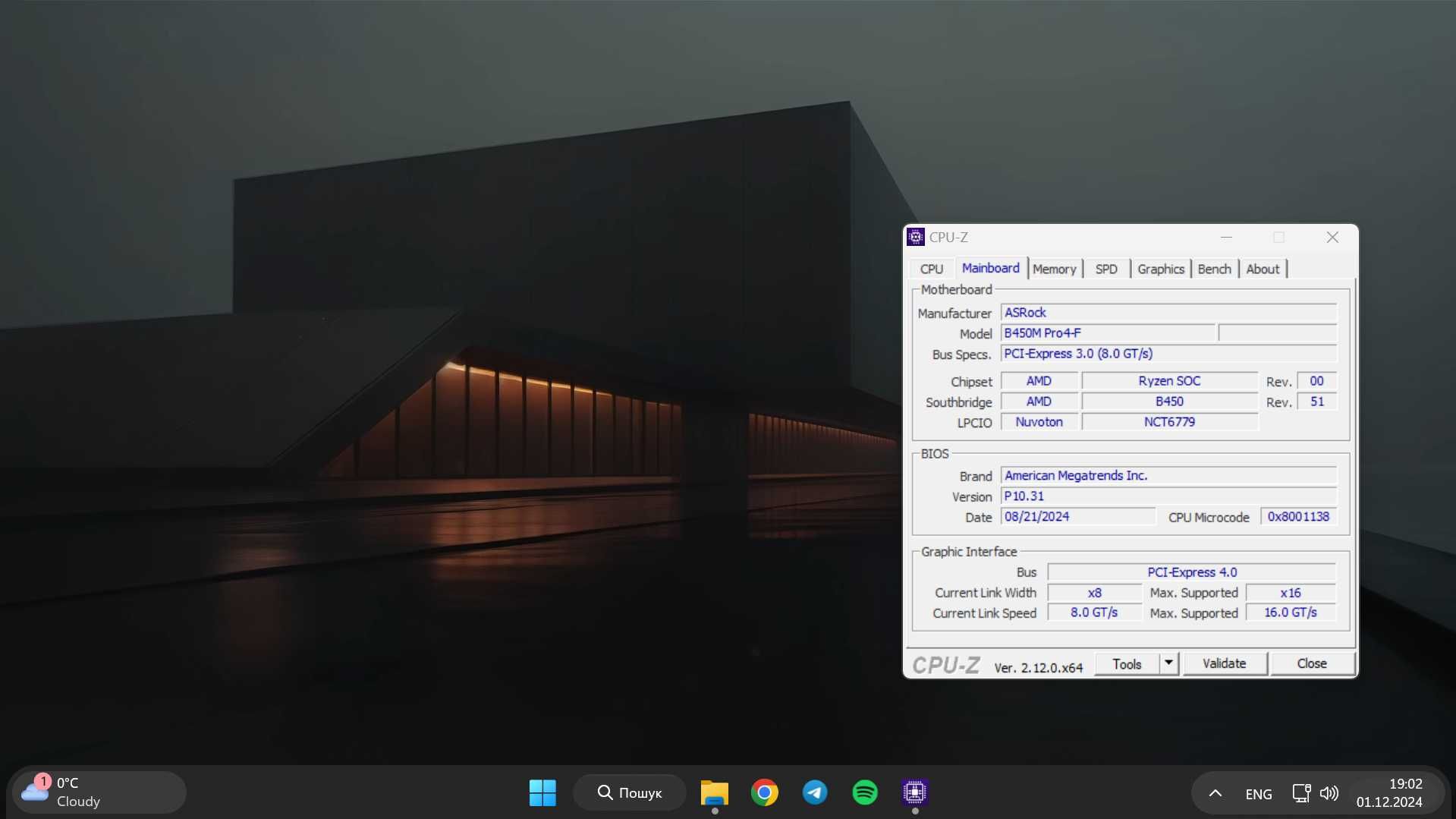Click BIOS date 08/21/2024 field
Screen dimensions: 1456x819
[1078, 517]
